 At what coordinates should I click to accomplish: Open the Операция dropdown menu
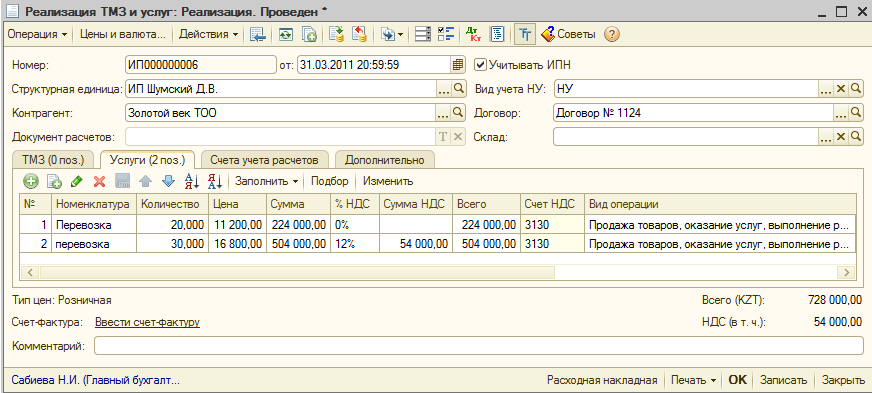coord(37,34)
